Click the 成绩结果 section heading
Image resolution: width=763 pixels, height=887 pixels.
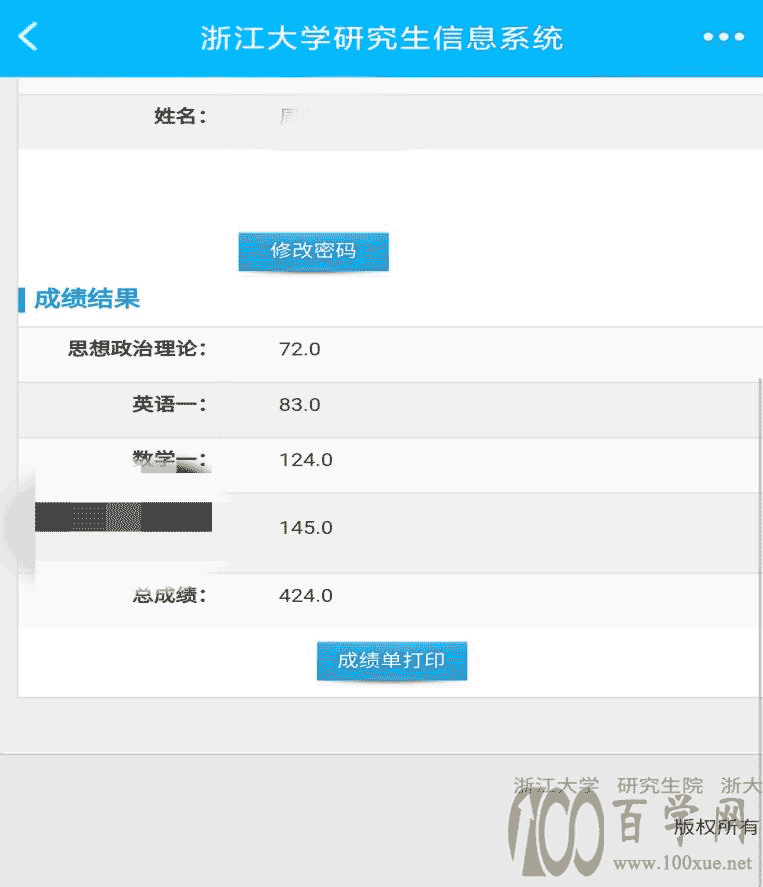[87, 299]
